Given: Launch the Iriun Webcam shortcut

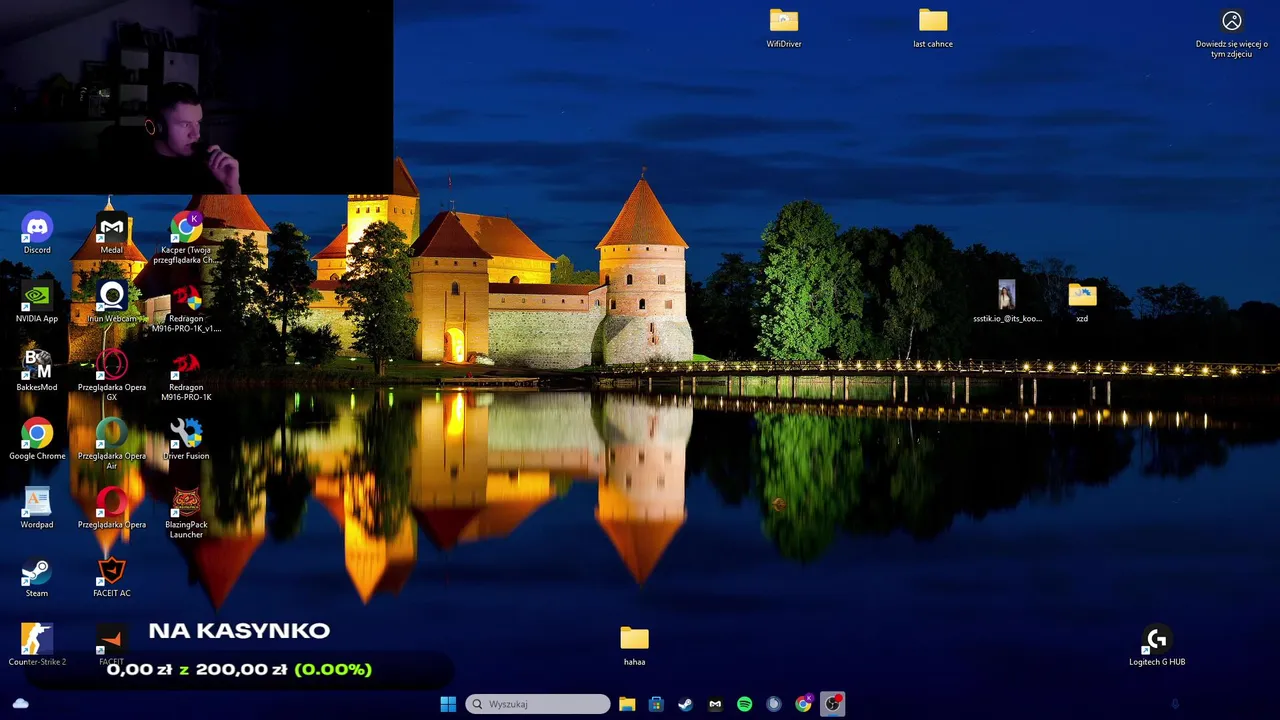Looking at the screenshot, I should 112,303.
